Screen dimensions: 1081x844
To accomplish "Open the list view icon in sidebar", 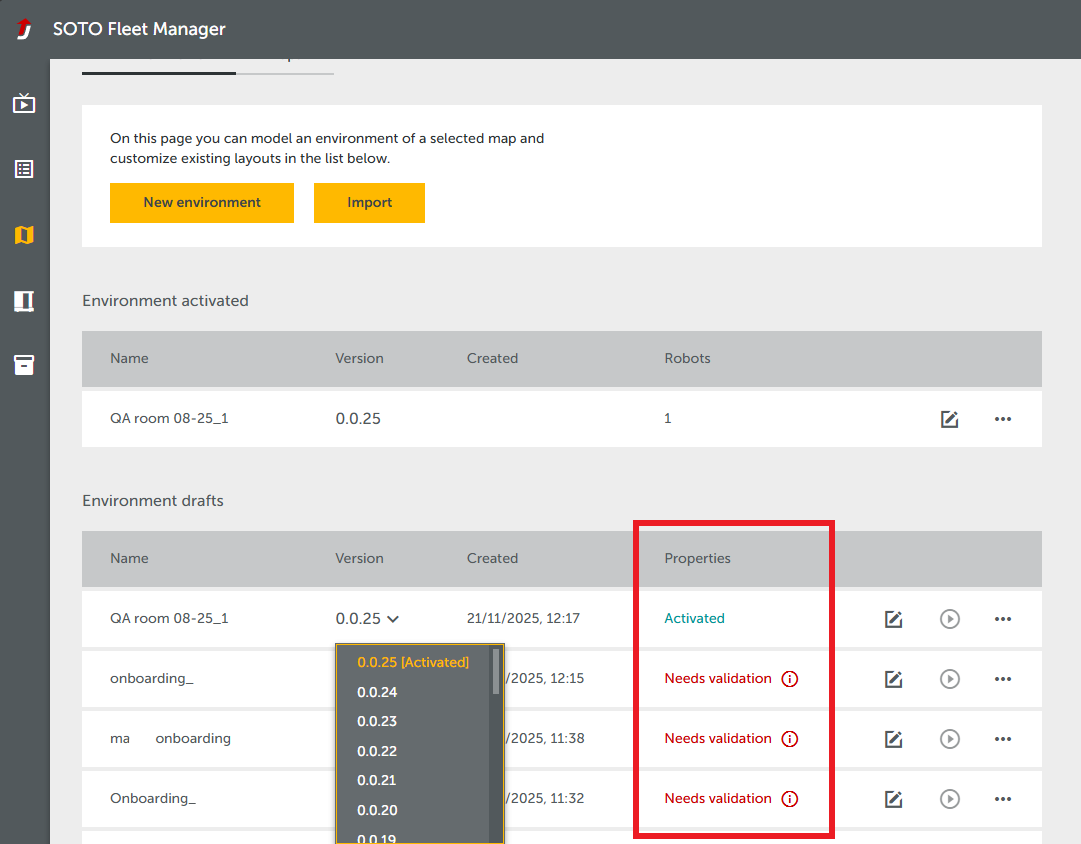I will click(x=24, y=169).
